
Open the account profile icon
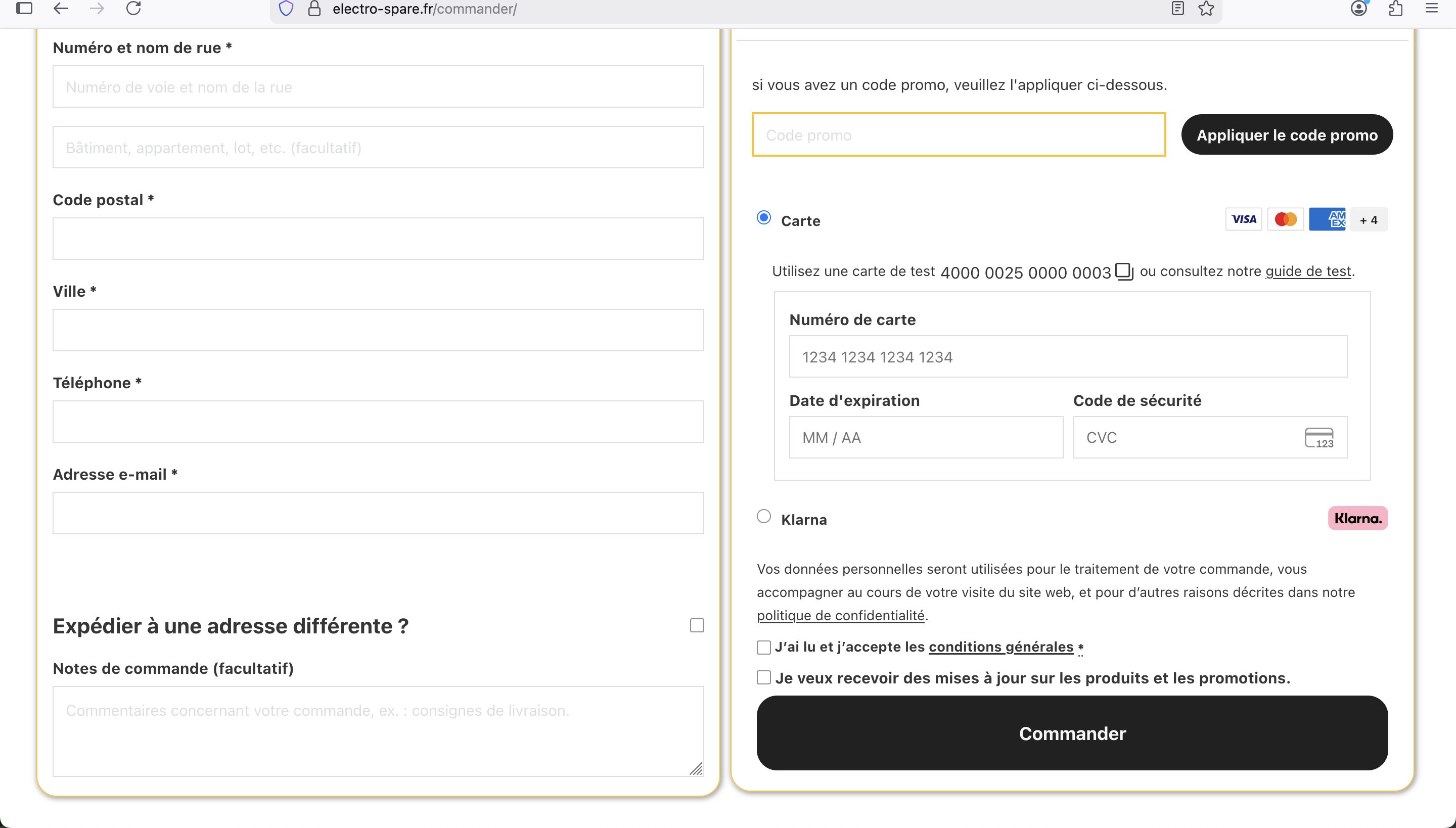click(1359, 9)
